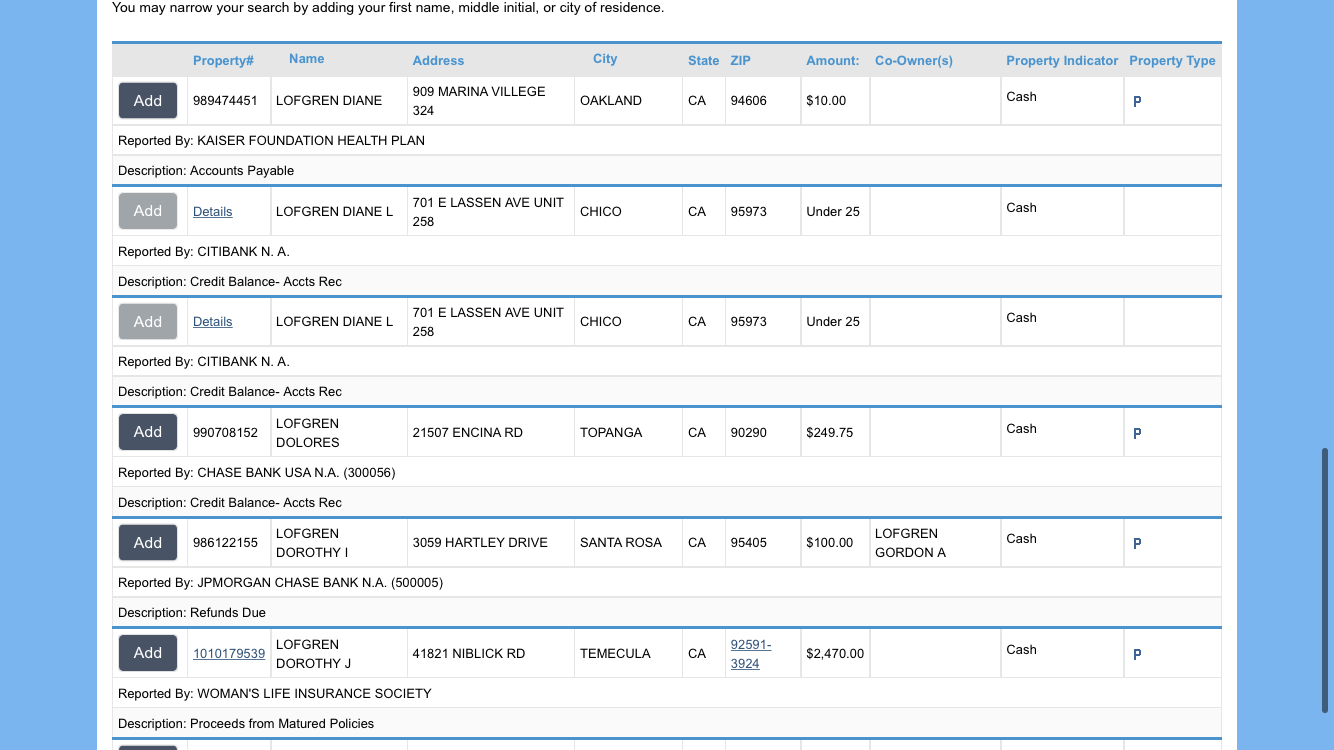Open the second CHICO Details link
Screen dimensions: 1334x750
[x=213, y=322]
